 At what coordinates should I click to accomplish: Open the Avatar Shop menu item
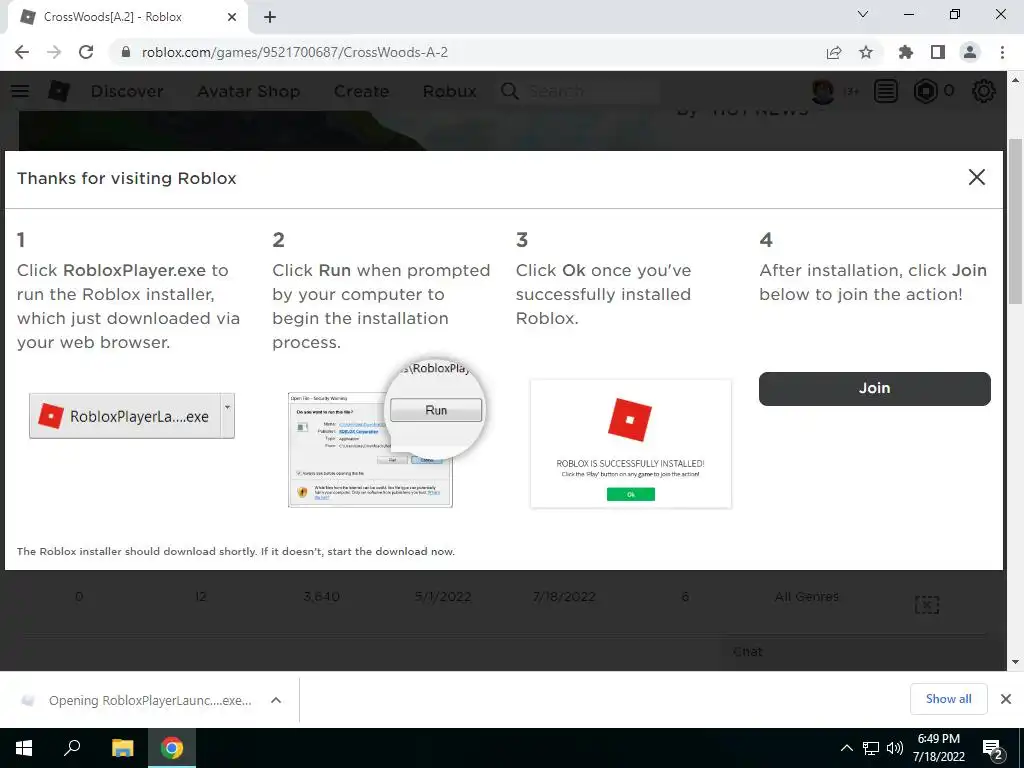point(248,91)
